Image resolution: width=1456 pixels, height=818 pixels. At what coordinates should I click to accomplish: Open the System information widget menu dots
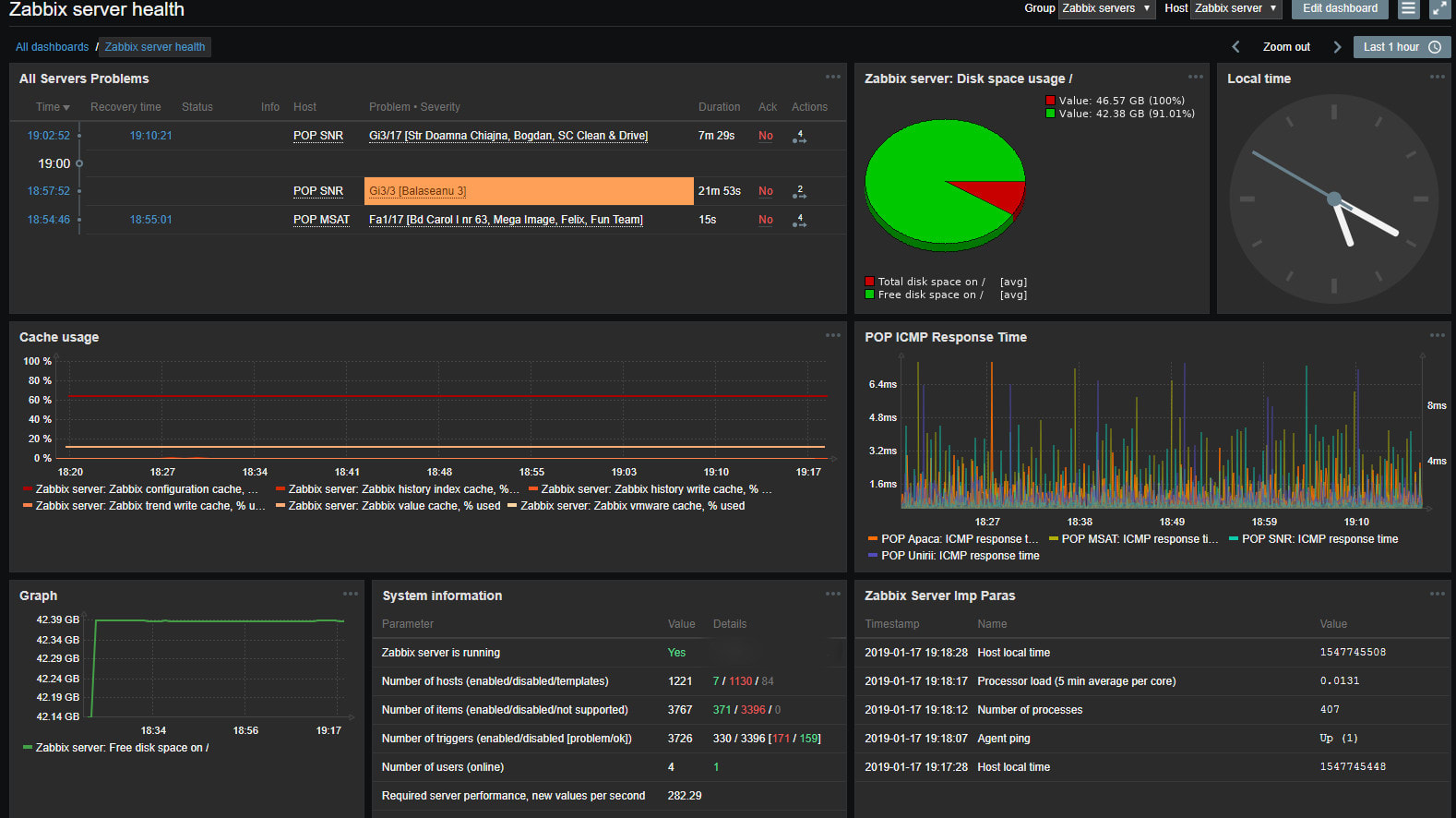click(832, 595)
